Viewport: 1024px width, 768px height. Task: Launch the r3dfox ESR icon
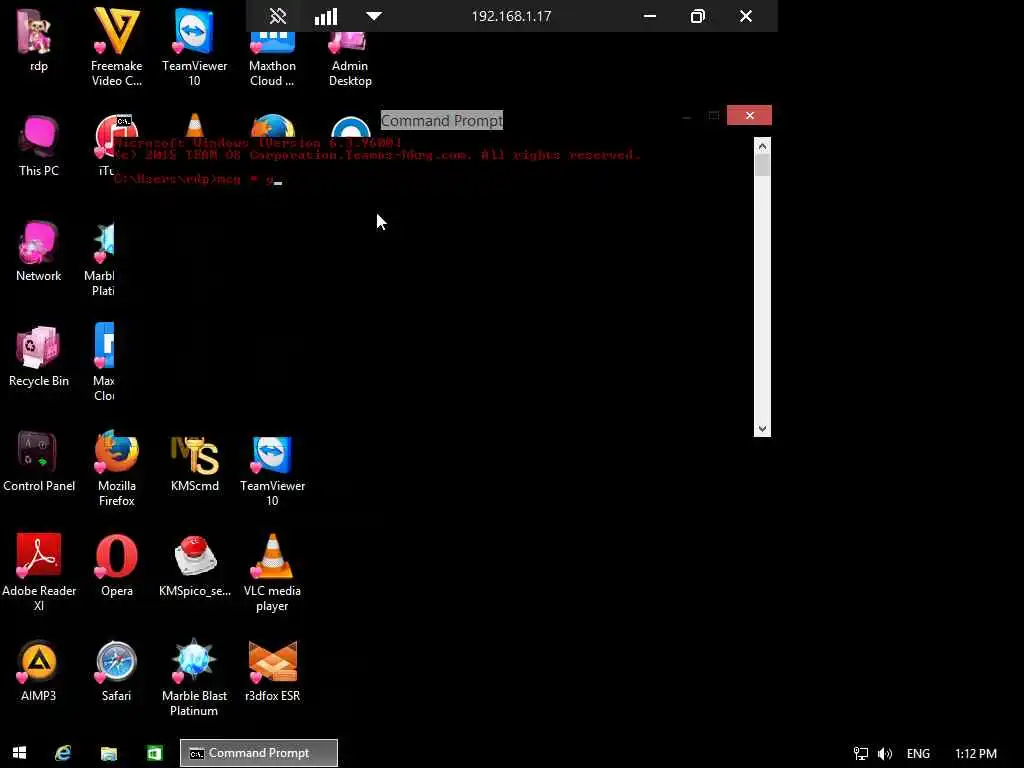[272, 671]
